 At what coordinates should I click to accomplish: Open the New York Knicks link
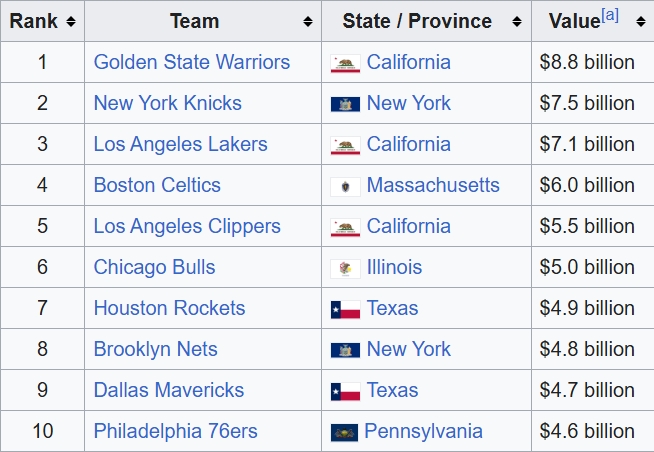[167, 103]
